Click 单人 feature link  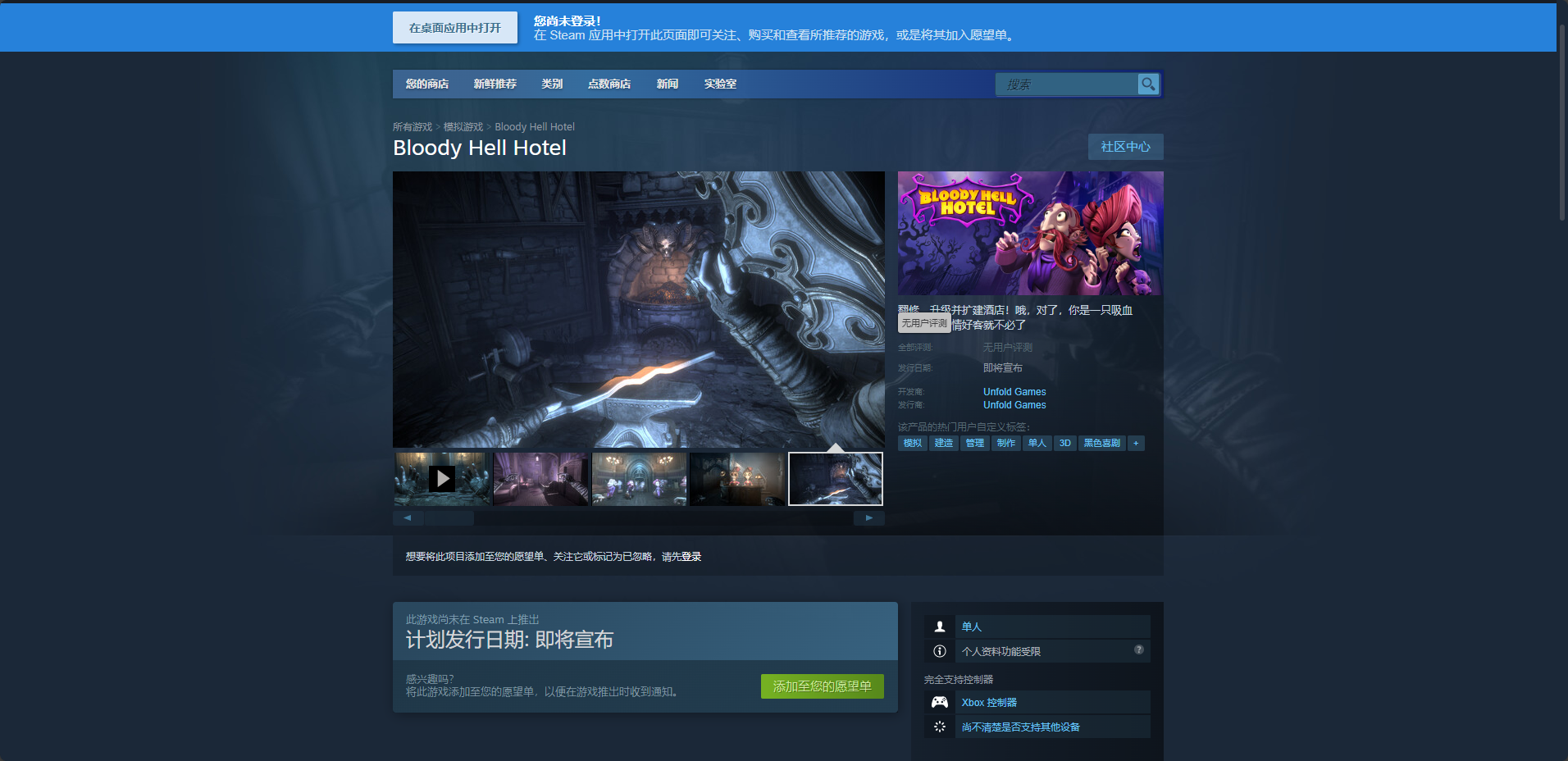(972, 627)
